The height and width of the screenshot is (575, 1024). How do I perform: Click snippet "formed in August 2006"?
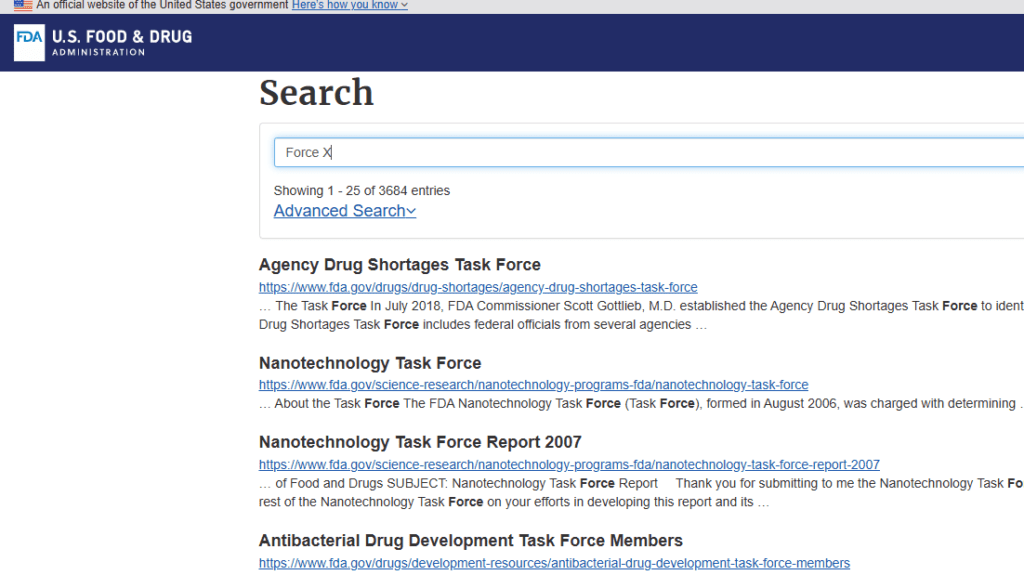click(x=641, y=404)
